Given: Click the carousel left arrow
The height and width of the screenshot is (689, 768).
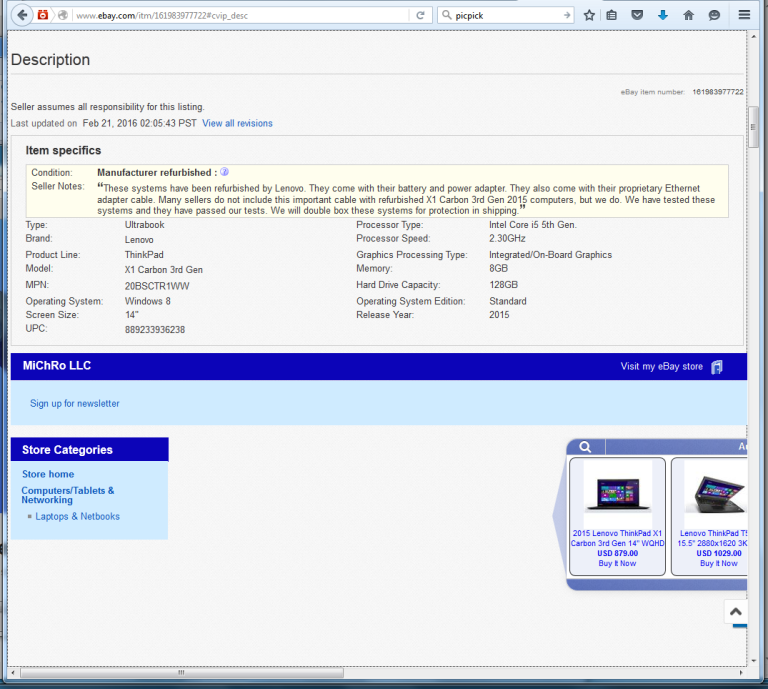Looking at the screenshot, I should click(559, 515).
